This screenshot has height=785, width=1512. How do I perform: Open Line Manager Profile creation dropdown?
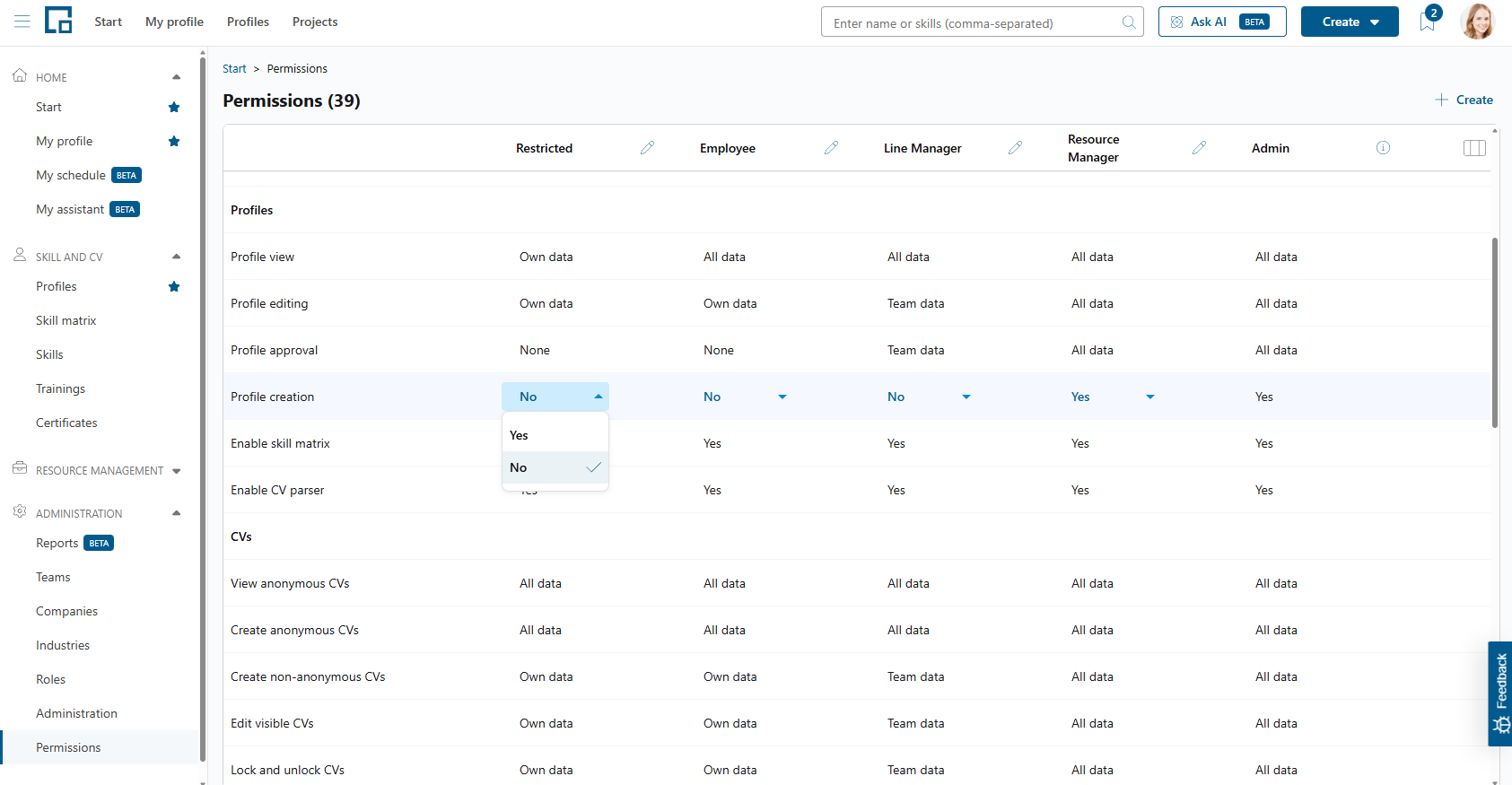click(928, 397)
